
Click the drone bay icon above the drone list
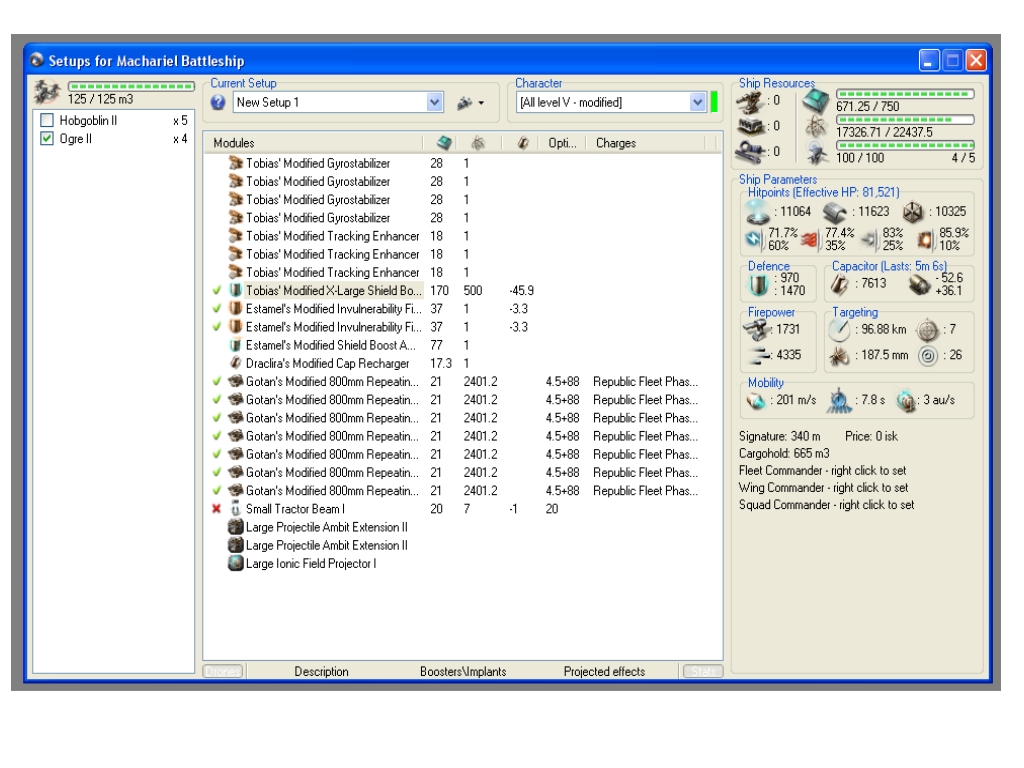(46, 94)
